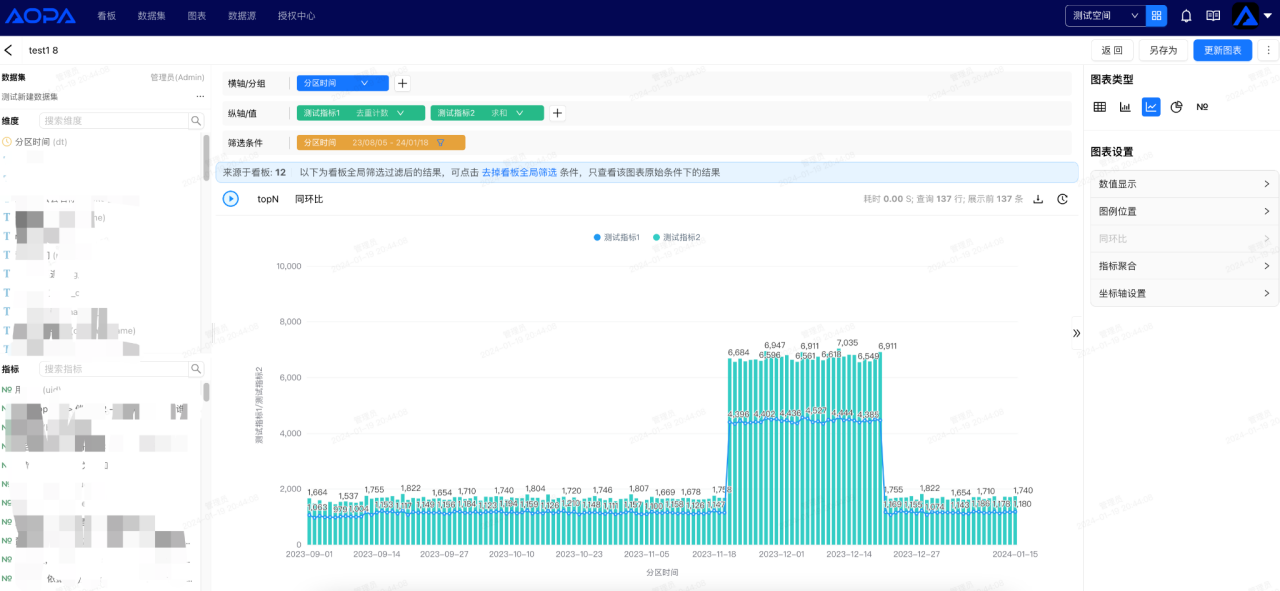The height and width of the screenshot is (591, 1280).
Task: Download the chart data
Action: click(1038, 199)
